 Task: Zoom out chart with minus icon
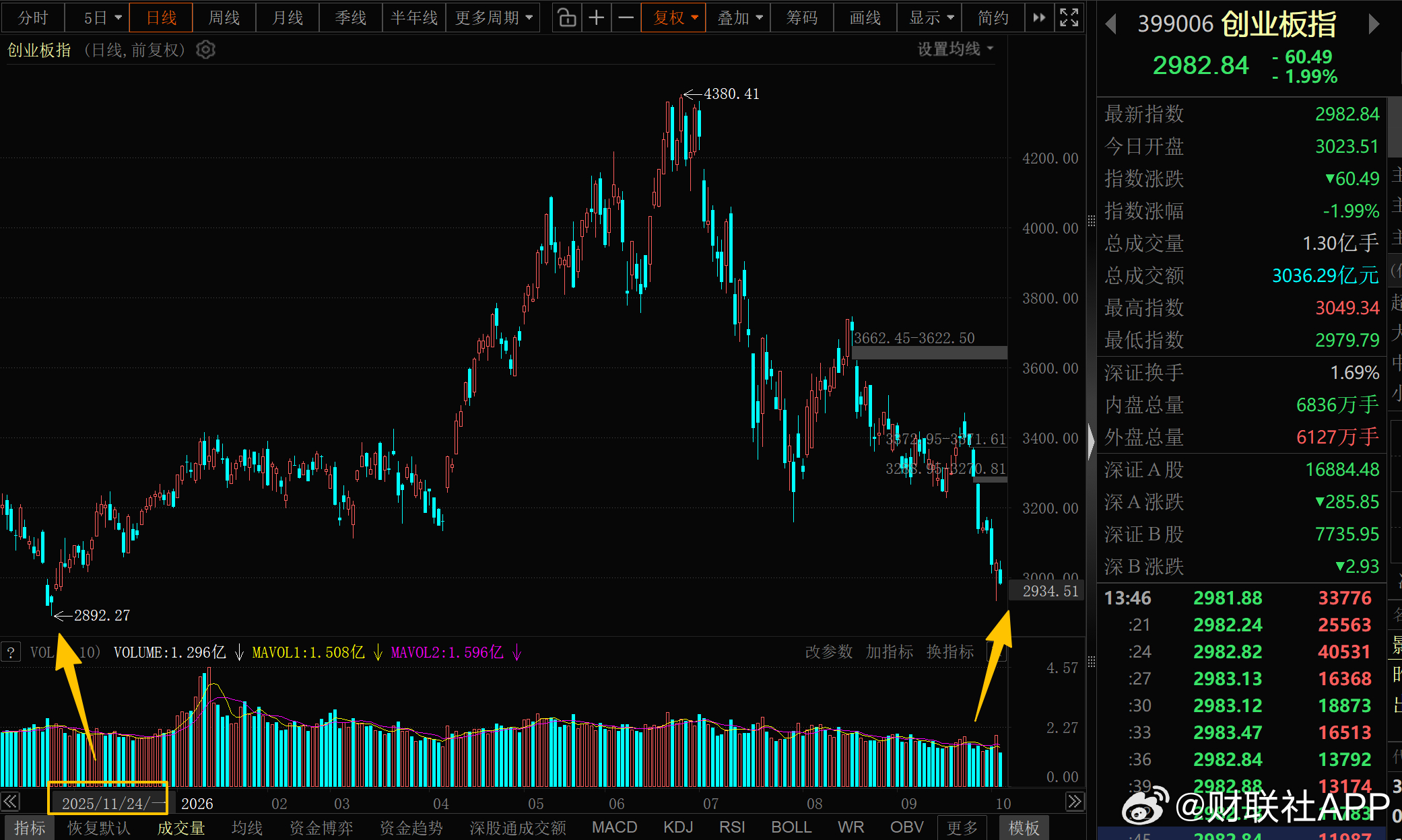626,18
